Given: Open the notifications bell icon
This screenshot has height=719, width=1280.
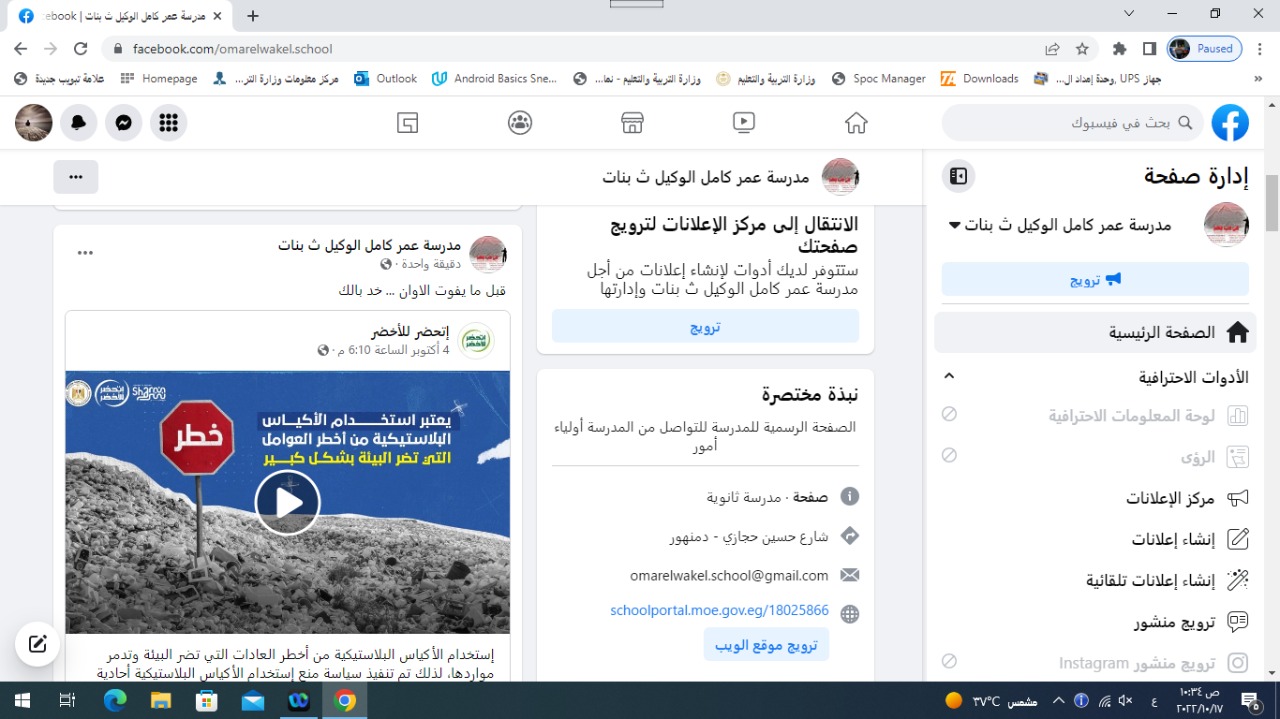Looking at the screenshot, I should [x=78, y=122].
